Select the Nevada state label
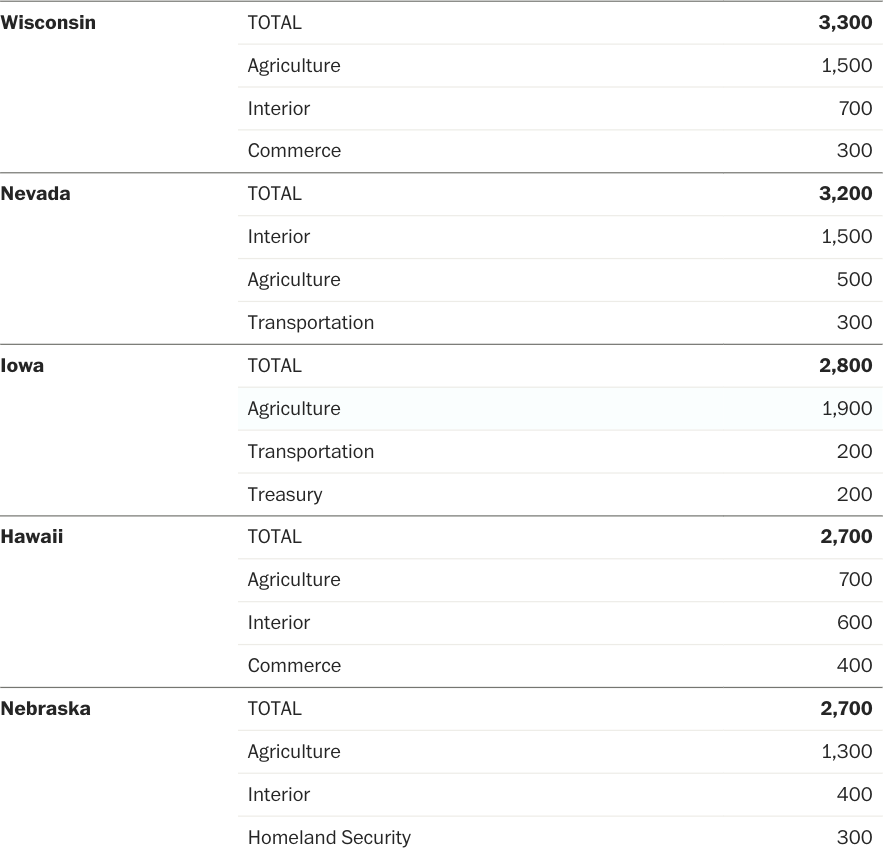 click(36, 194)
